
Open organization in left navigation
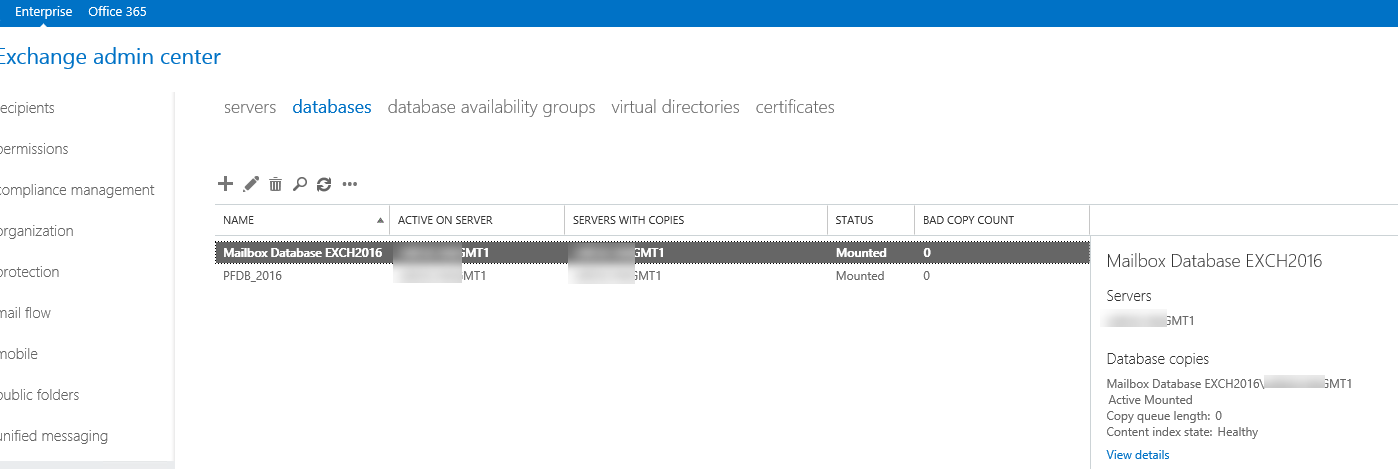[x=37, y=231]
